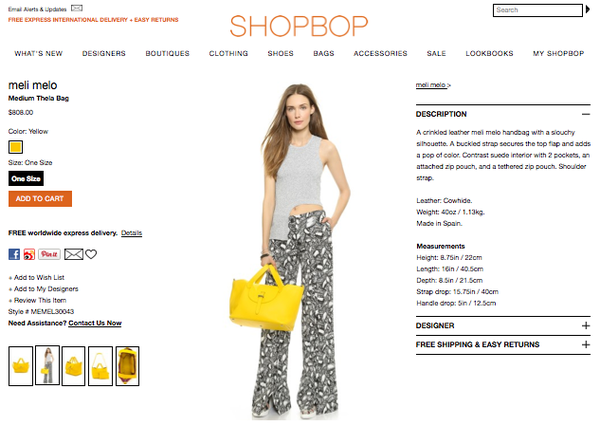This screenshot has width=600, height=426.
Task: Collapse the Description section
Action: [x=585, y=114]
